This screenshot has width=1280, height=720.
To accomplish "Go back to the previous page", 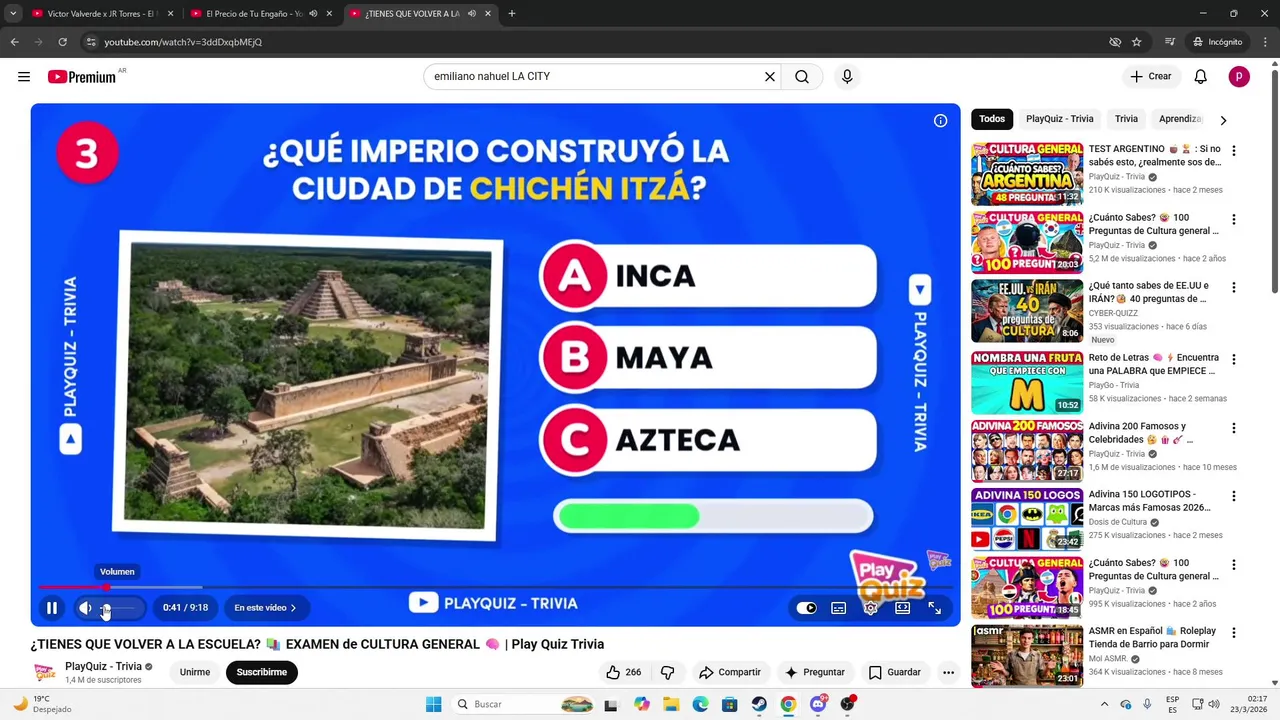I will click(15, 42).
